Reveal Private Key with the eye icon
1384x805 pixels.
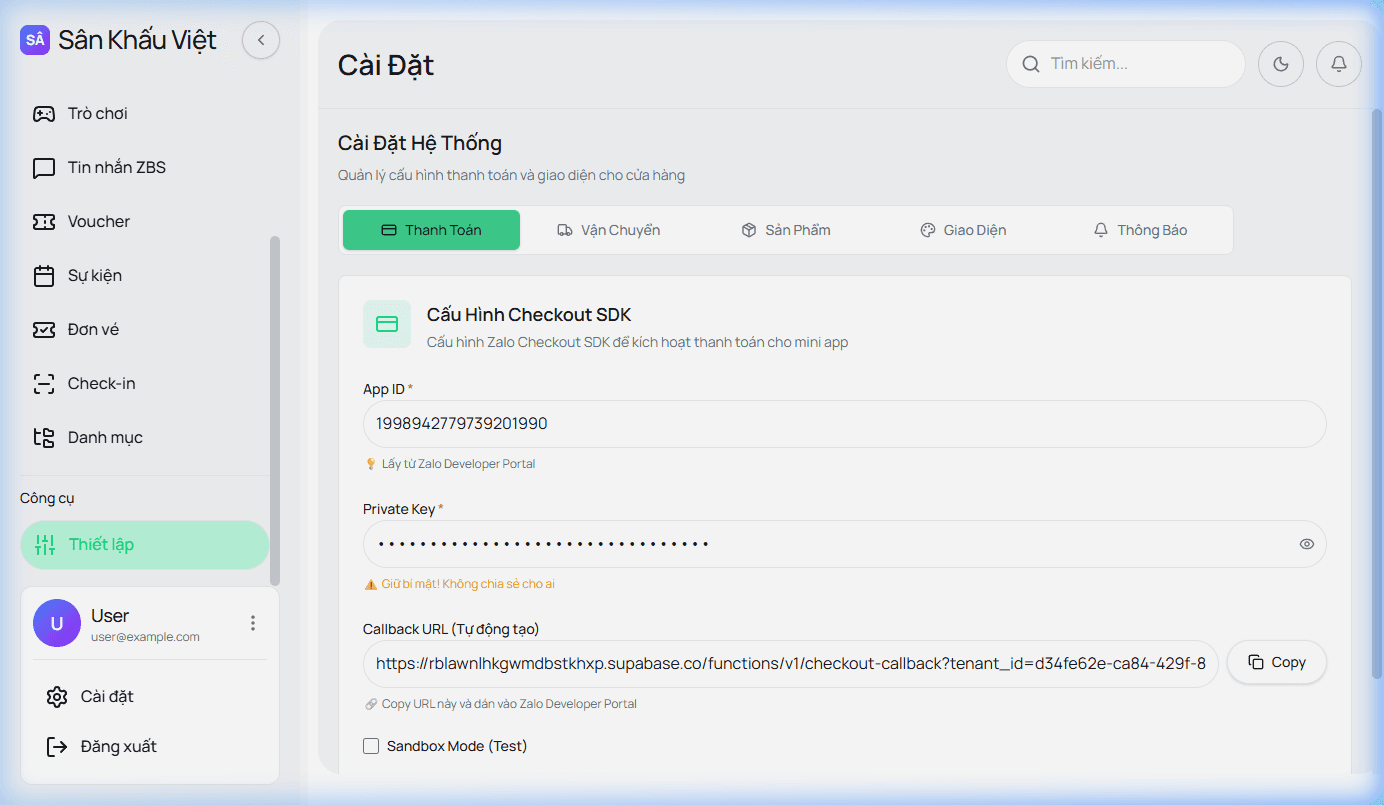point(1306,544)
